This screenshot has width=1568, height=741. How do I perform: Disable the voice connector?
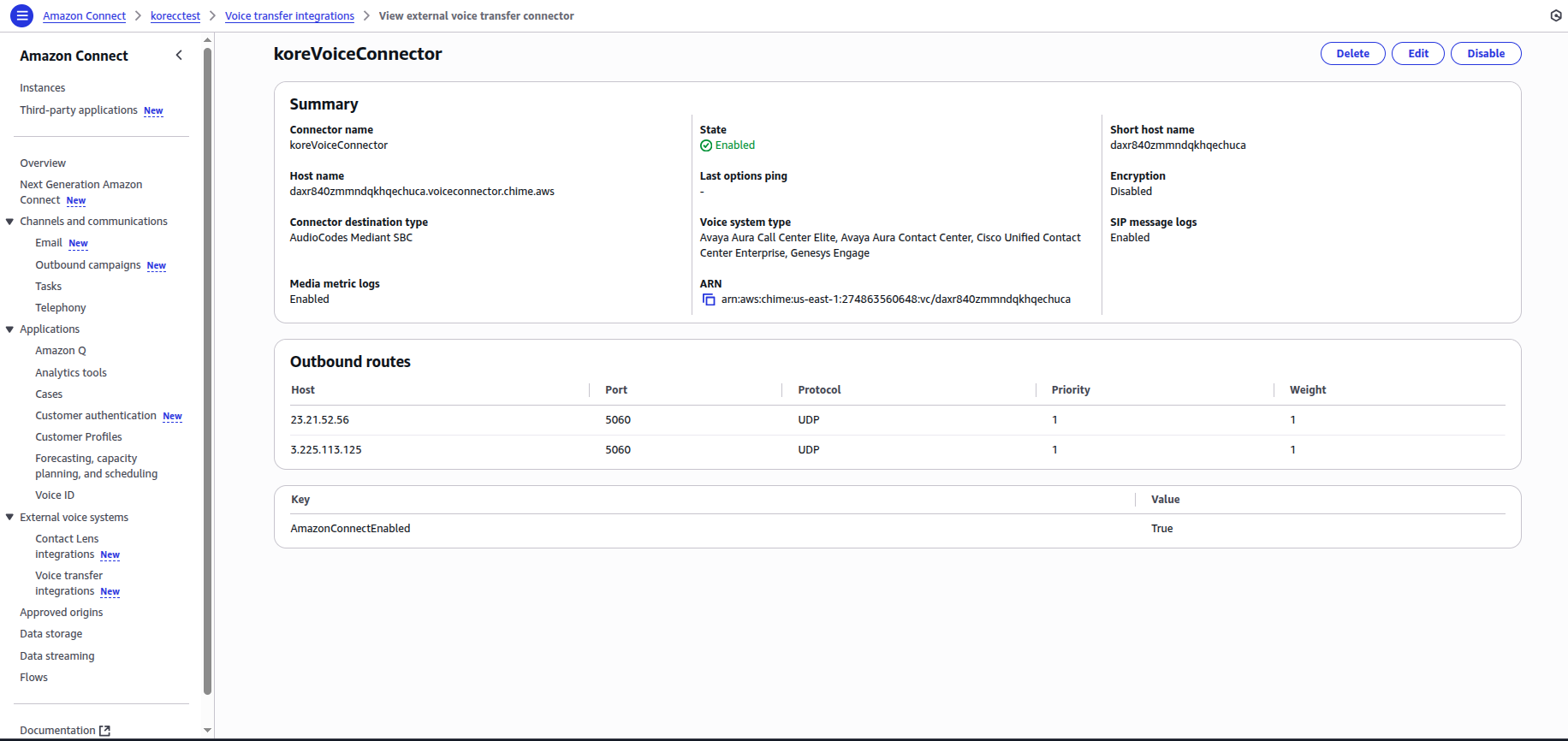coord(1486,53)
